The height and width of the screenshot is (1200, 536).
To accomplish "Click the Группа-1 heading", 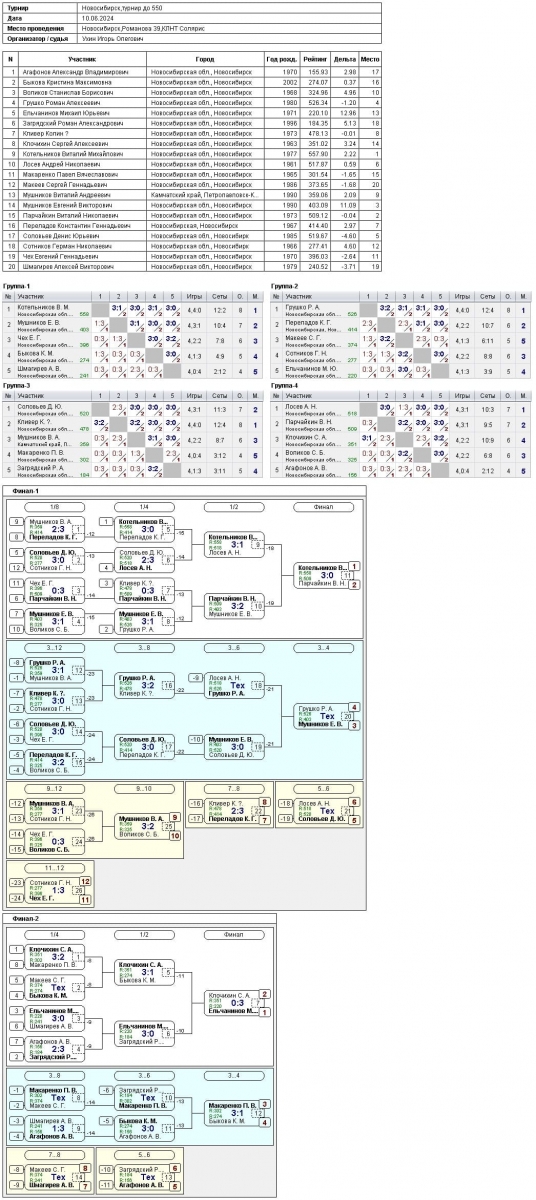I will pyautogui.click(x=19, y=286).
